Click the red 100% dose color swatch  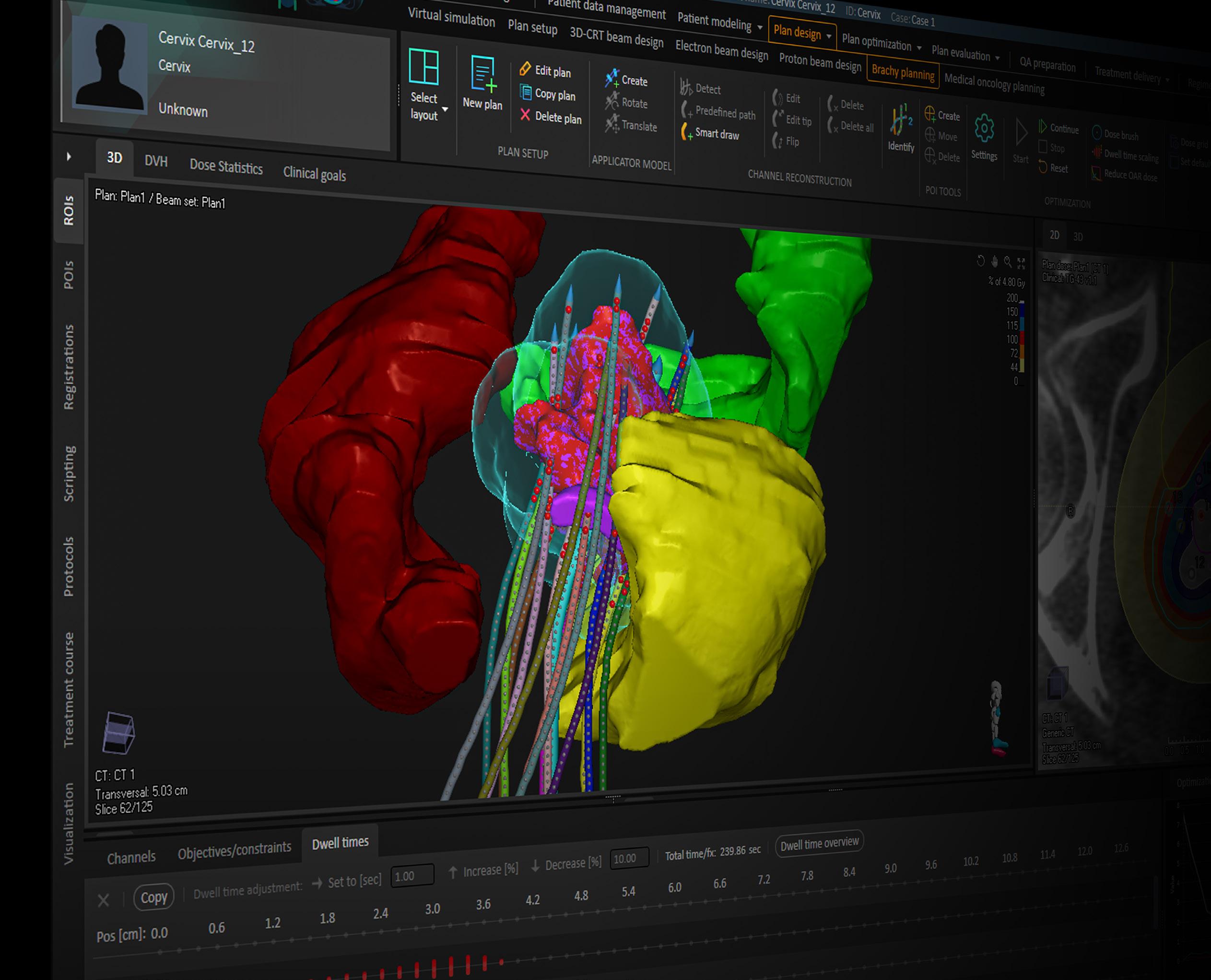pos(1022,339)
